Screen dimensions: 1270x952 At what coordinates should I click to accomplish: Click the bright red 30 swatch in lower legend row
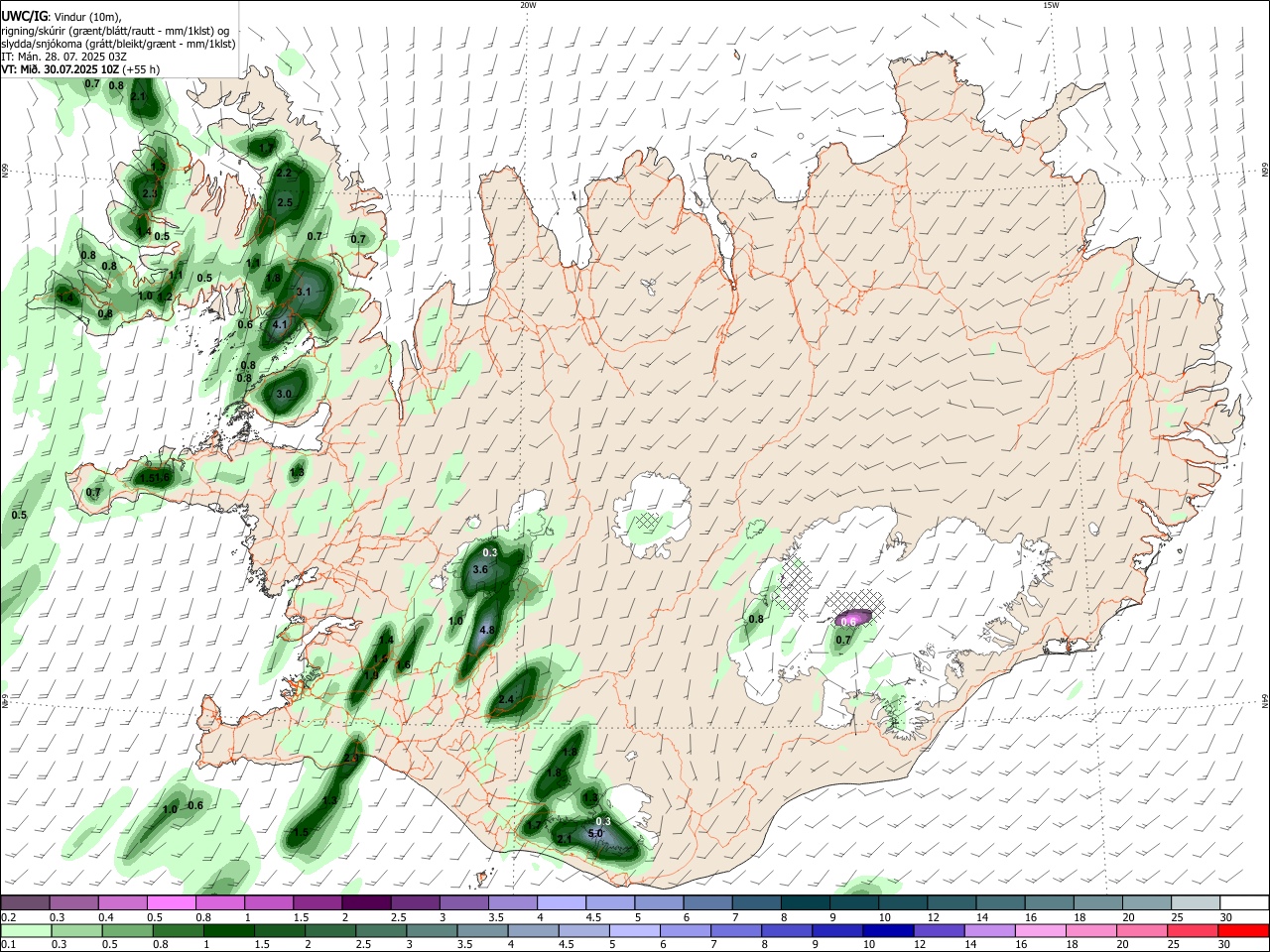(x=1245, y=930)
